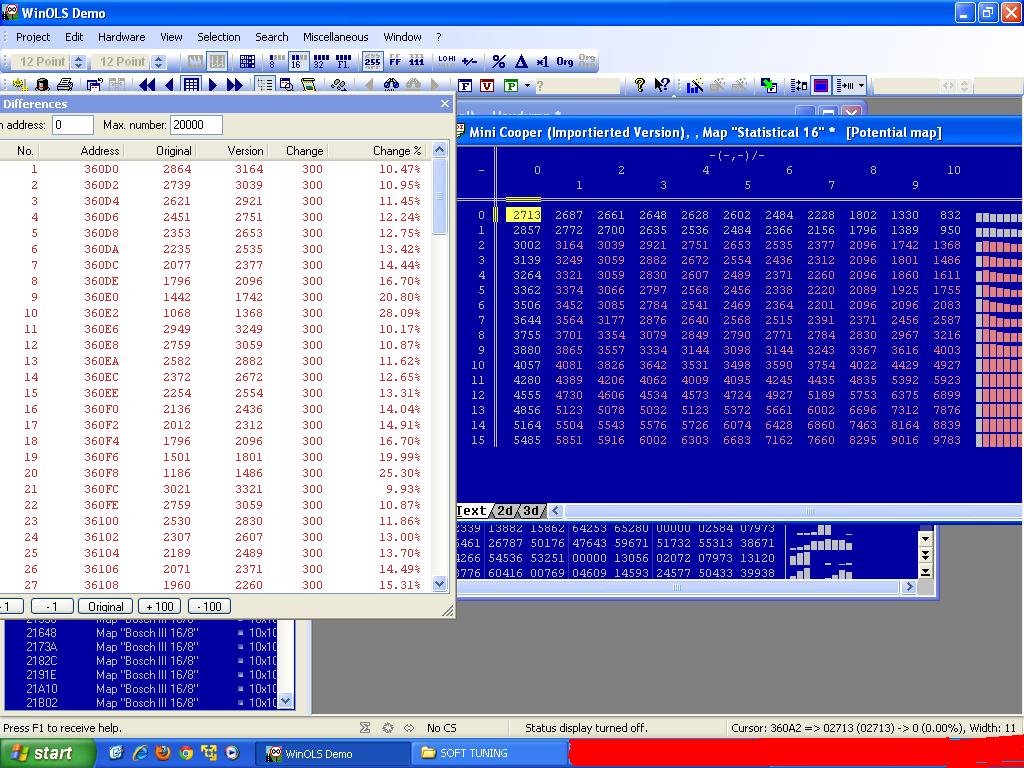
Task: Sort differences by Address column
Action: coord(100,151)
